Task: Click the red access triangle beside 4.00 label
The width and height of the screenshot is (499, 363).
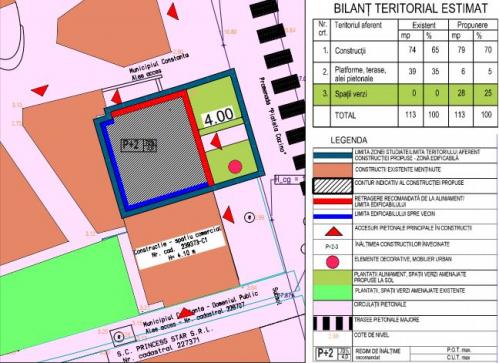Action: [217, 141]
